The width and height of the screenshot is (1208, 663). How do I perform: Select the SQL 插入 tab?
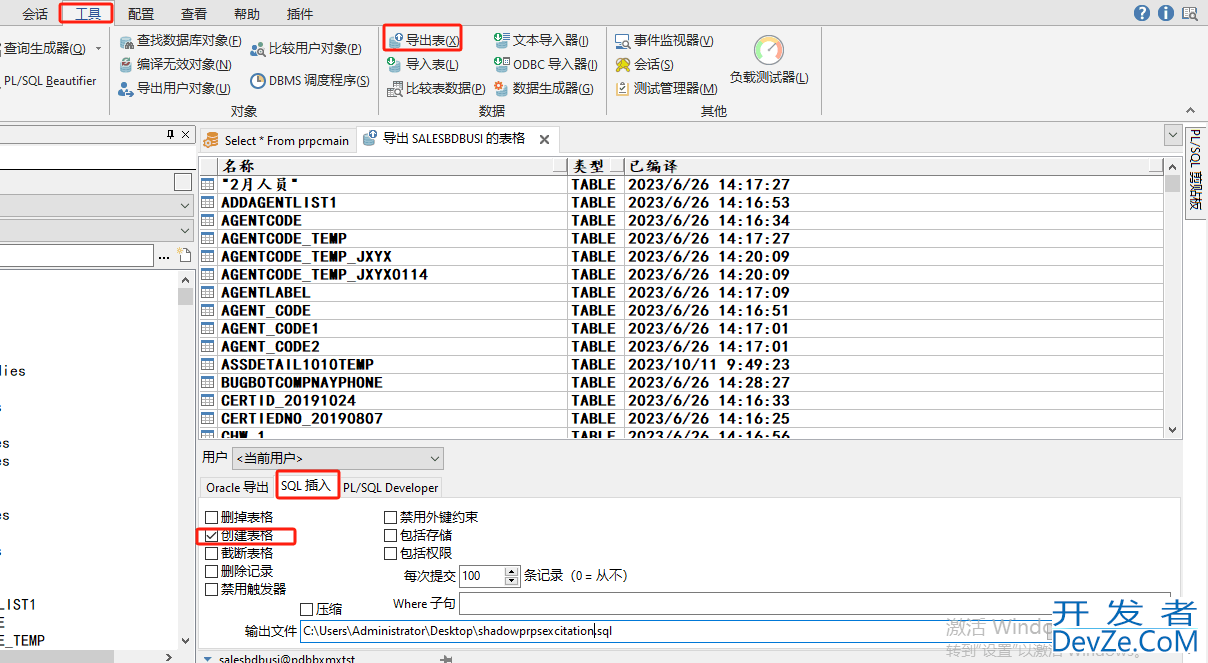point(308,486)
